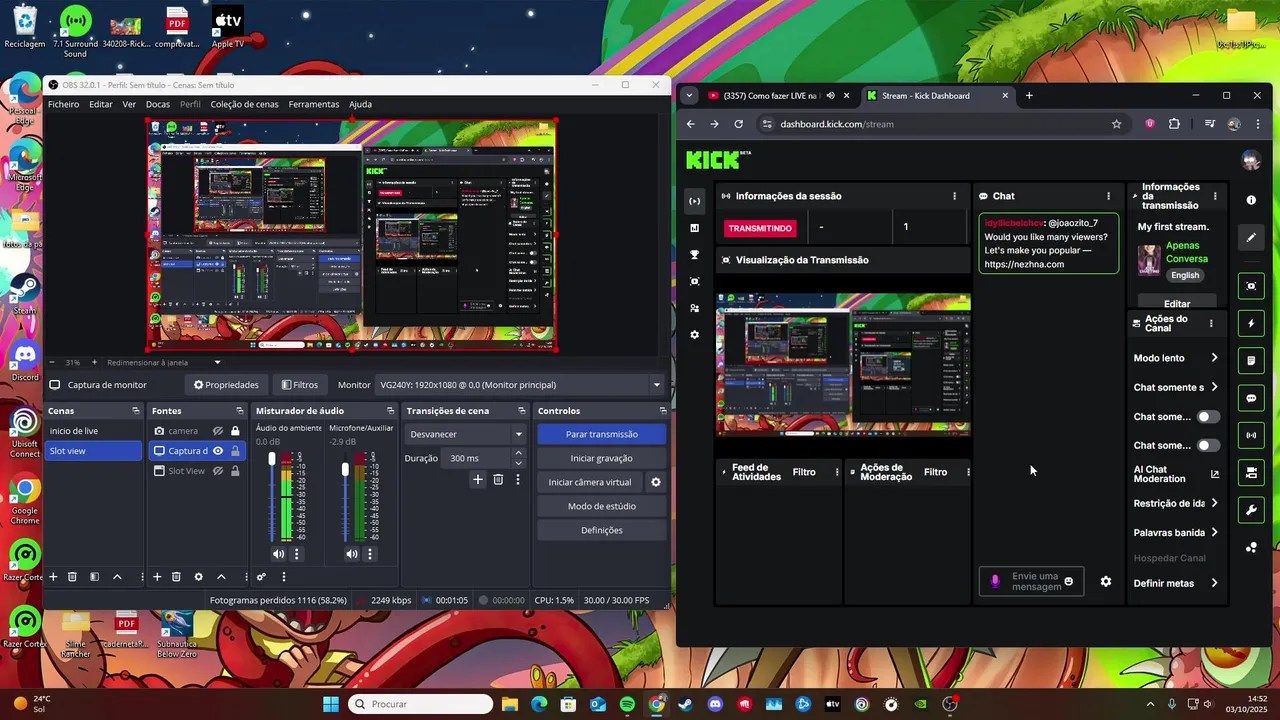Click the pencil edit icon in Kick right toolbar
The width and height of the screenshot is (1280, 720).
[1251, 238]
